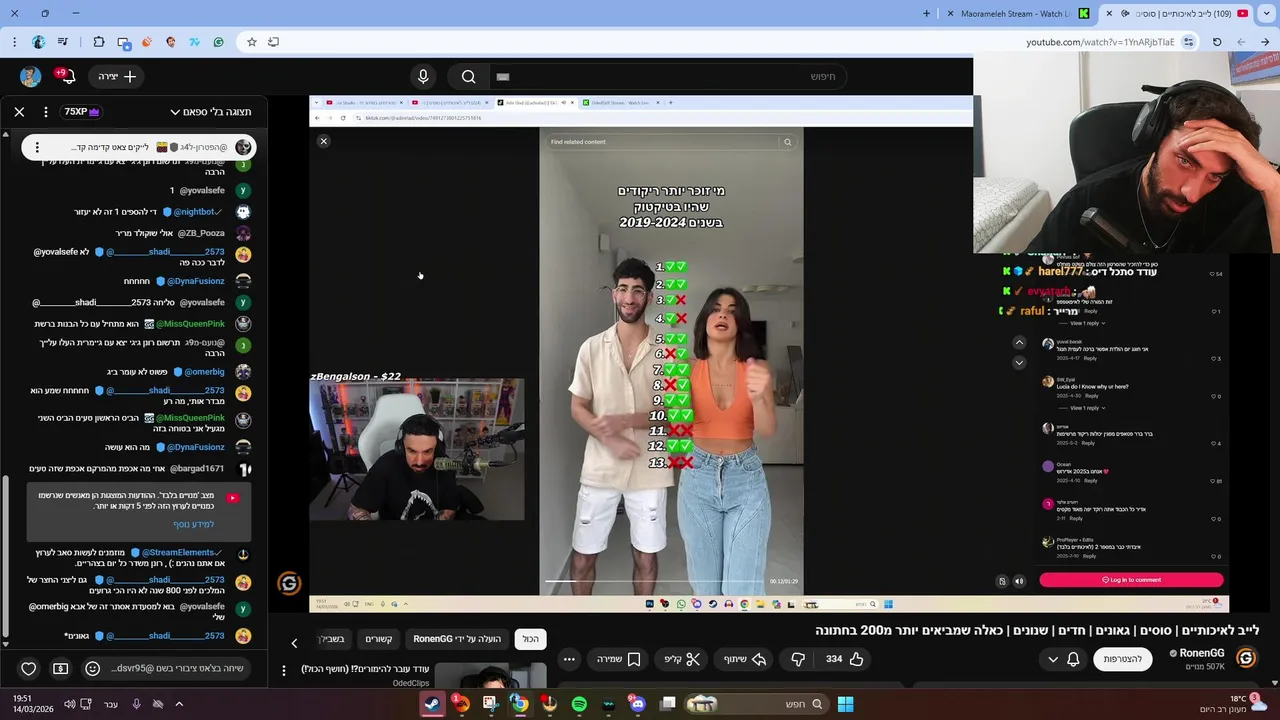The width and height of the screenshot is (1280, 720).
Task: Open more actions (three dots) under video
Action: pos(569,659)
